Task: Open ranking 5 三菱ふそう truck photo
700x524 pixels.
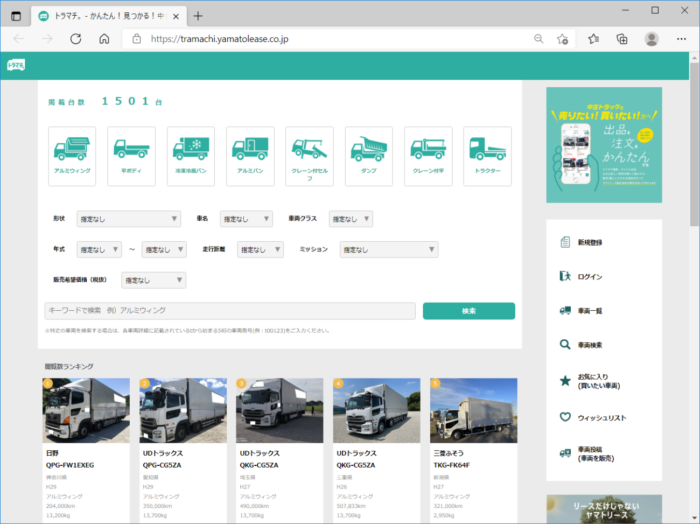Action: pos(474,411)
